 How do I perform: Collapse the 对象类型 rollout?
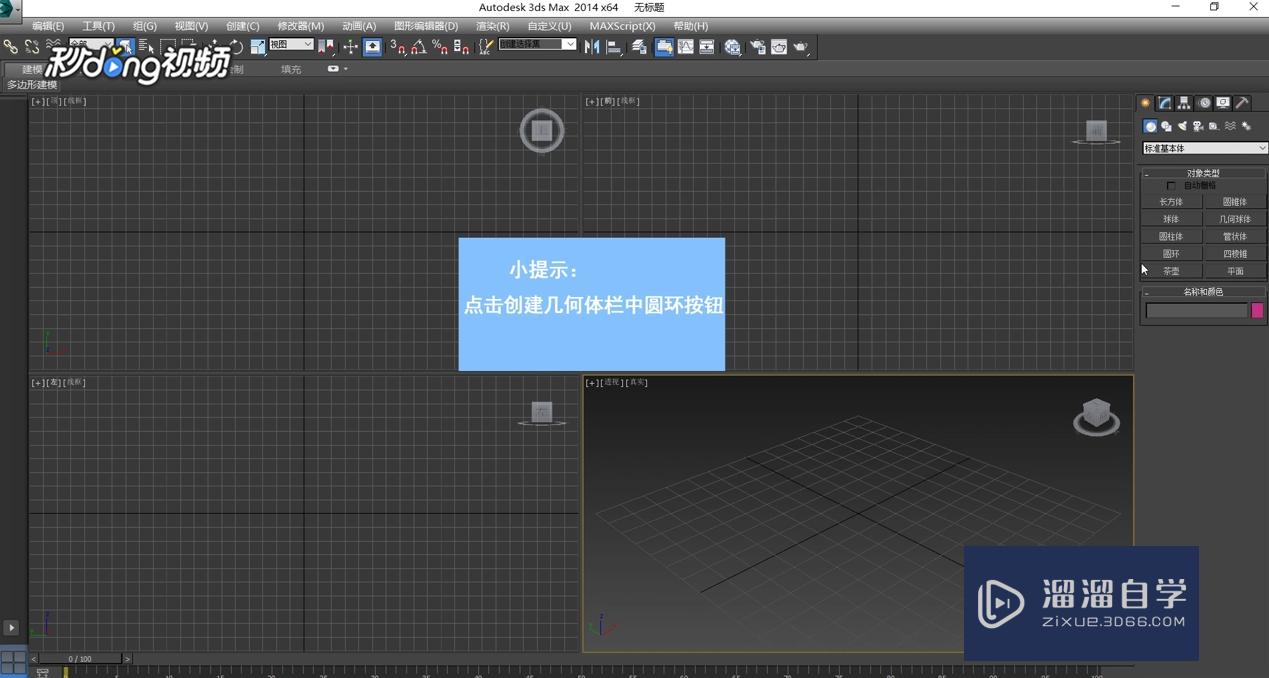1146,173
